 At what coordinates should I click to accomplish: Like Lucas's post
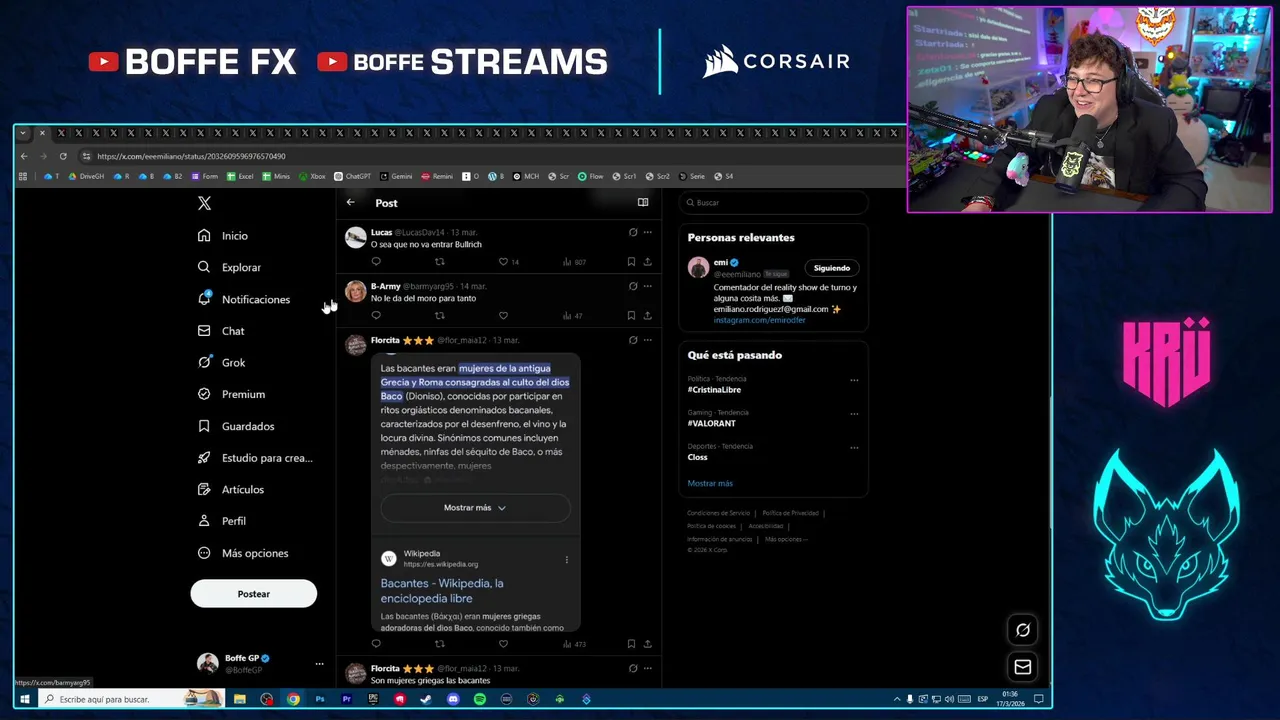pyautogui.click(x=503, y=262)
